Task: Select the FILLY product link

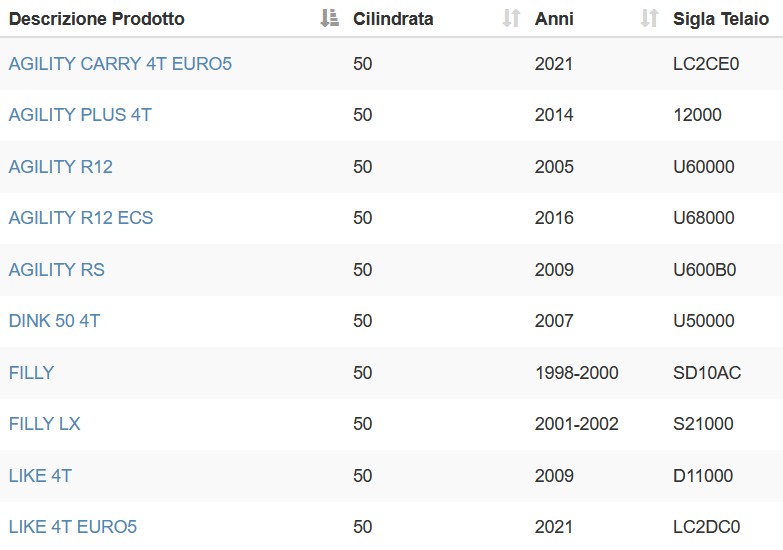Action: pos(31,373)
